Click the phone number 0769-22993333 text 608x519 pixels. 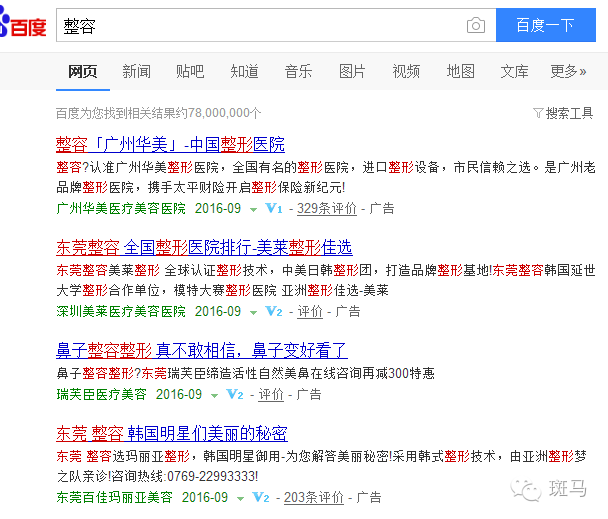point(211,476)
